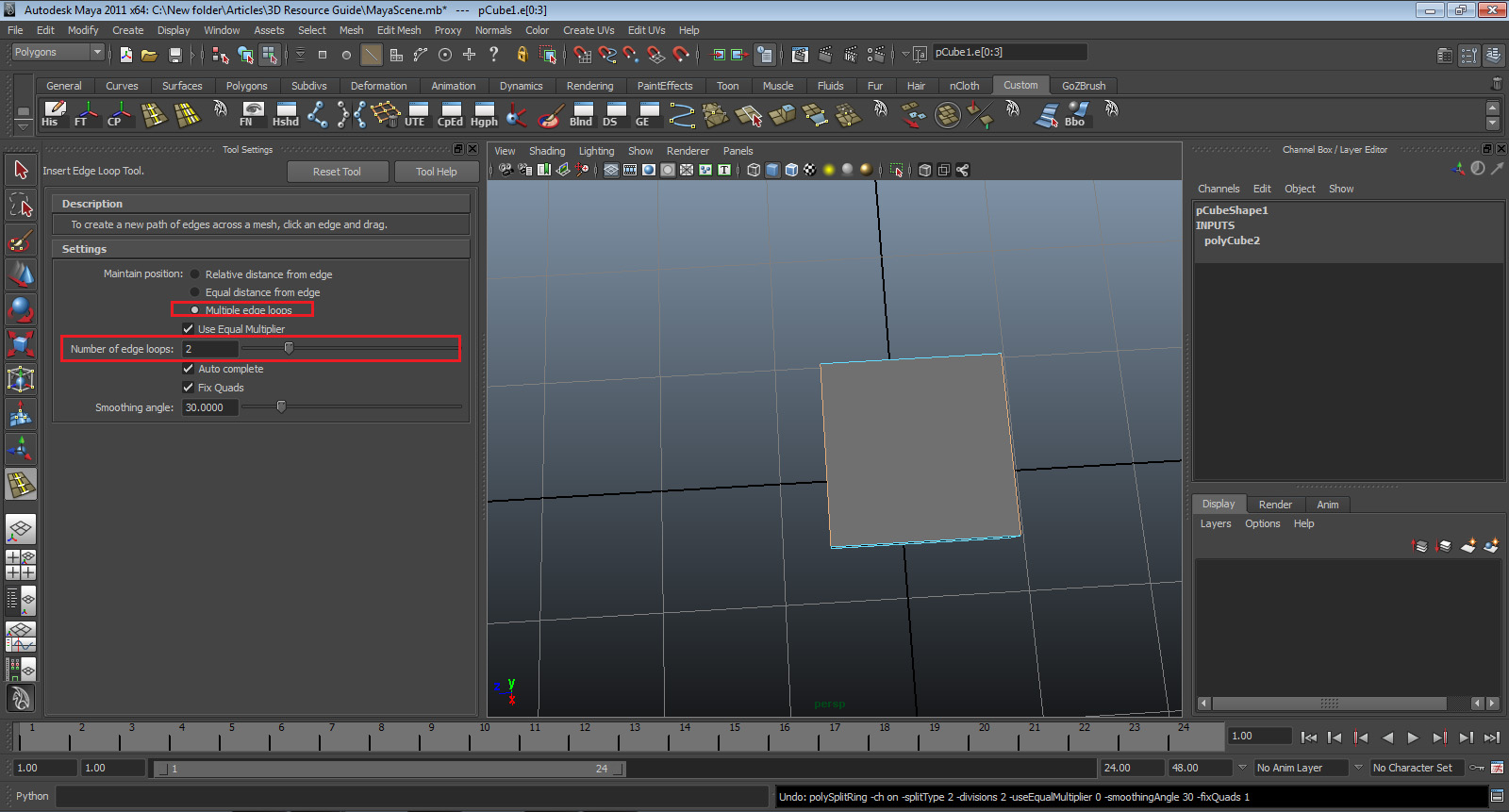Click the Hshd shelf button
Screen dimensions: 1509x812
pos(286,114)
